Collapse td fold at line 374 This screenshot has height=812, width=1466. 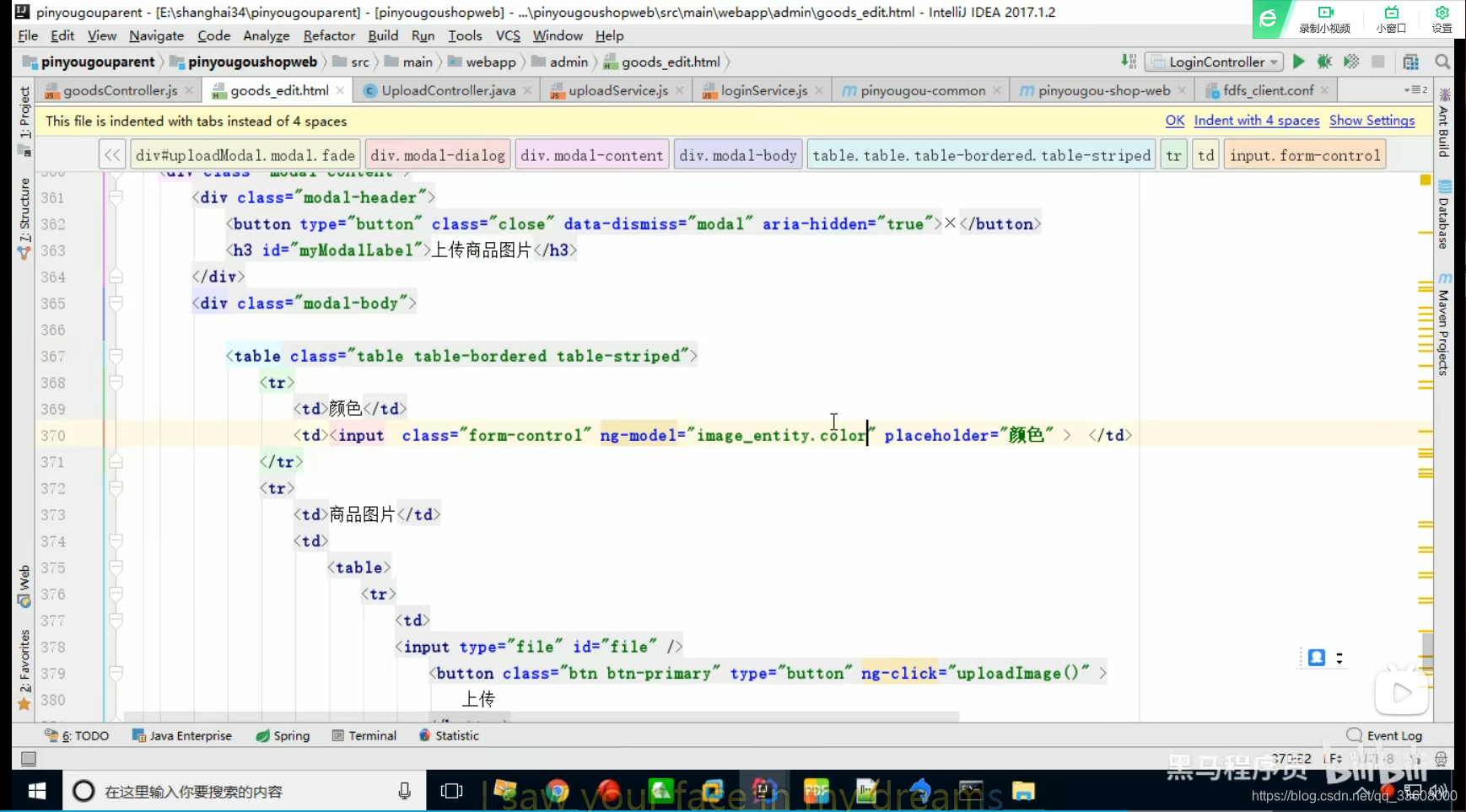tap(116, 541)
